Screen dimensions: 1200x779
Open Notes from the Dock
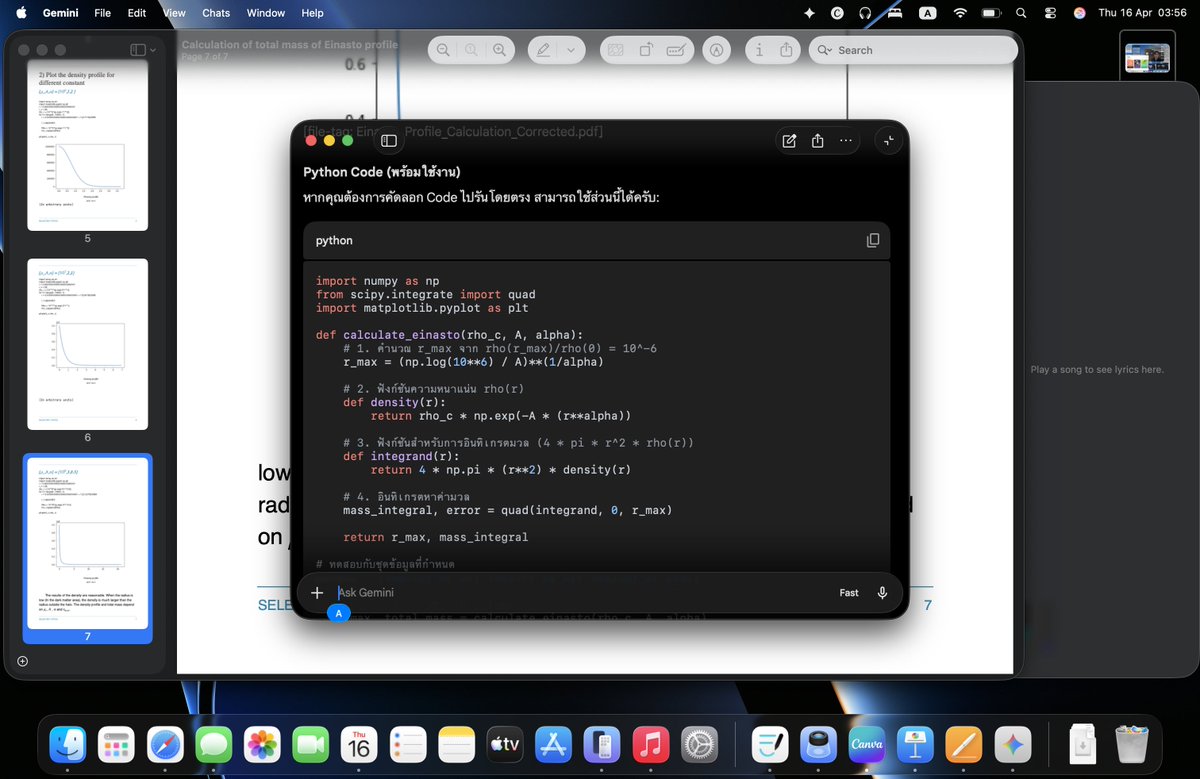click(457, 745)
